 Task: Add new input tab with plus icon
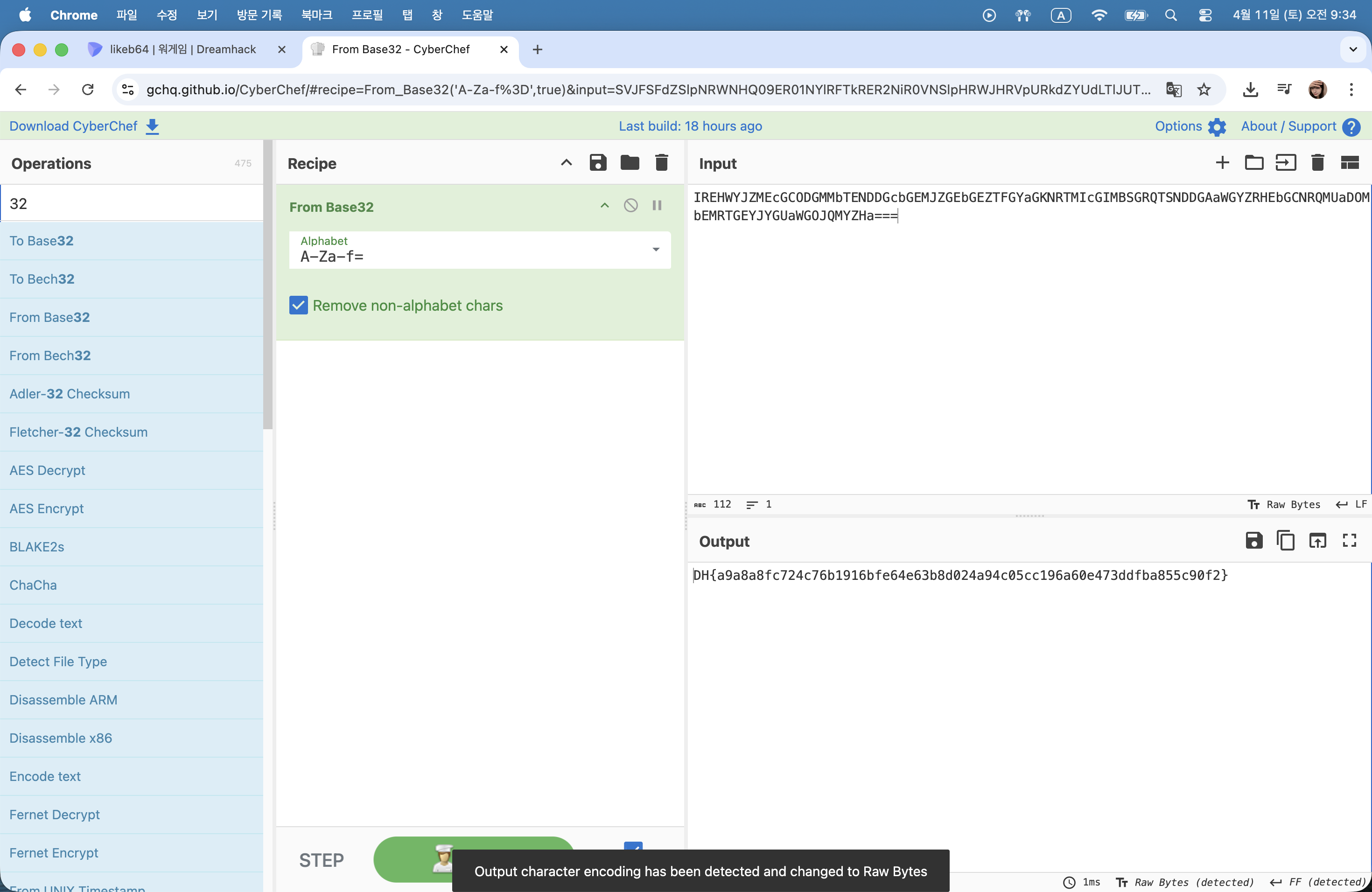pos(1222,163)
